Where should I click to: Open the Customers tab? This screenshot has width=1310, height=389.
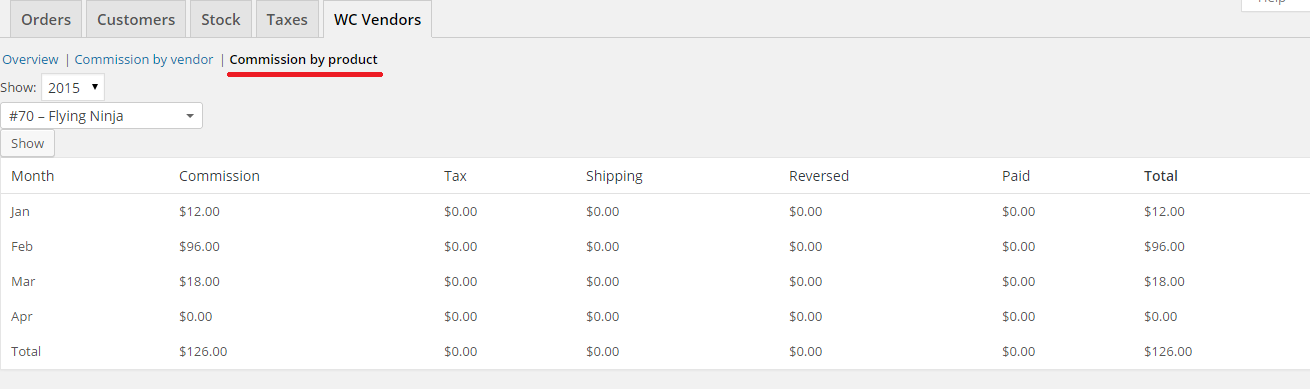pos(136,19)
